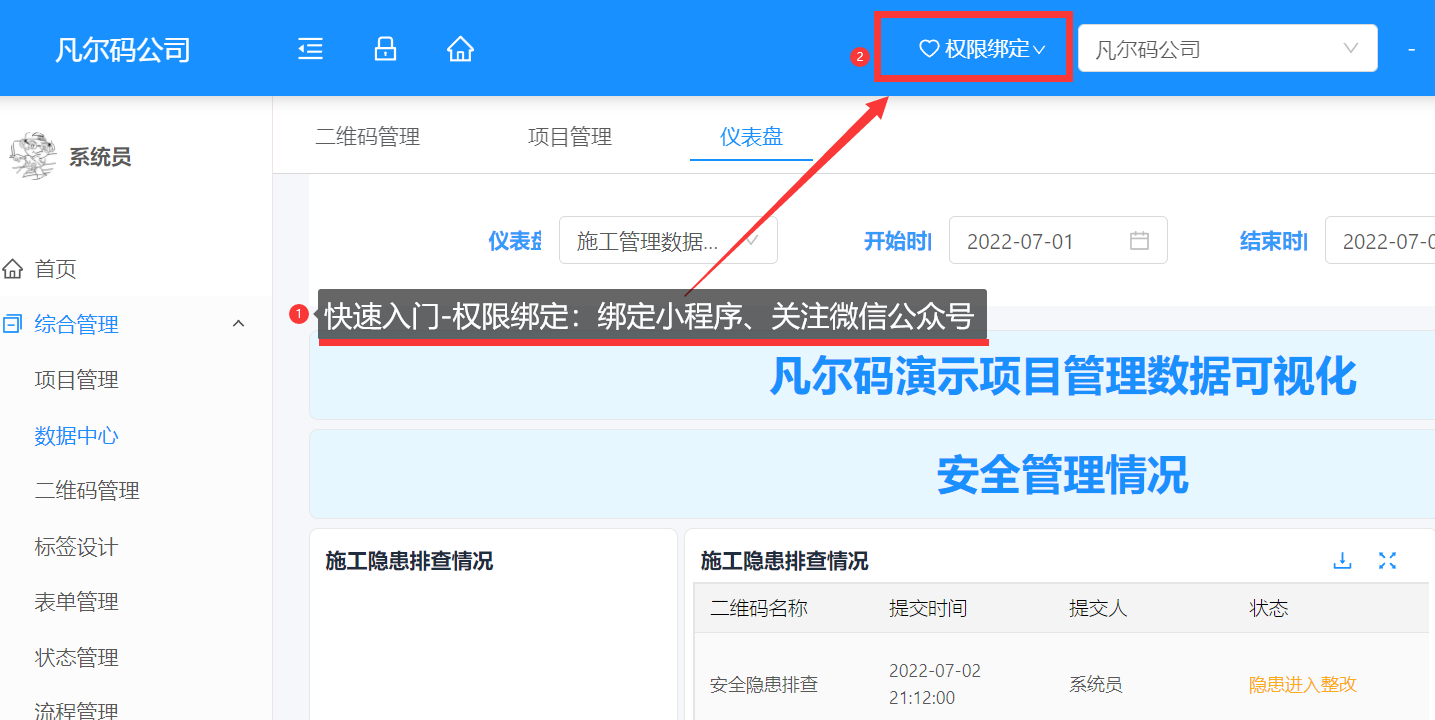Select the 仪表盘 tab
Viewport: 1435px width, 720px height.
coord(751,137)
